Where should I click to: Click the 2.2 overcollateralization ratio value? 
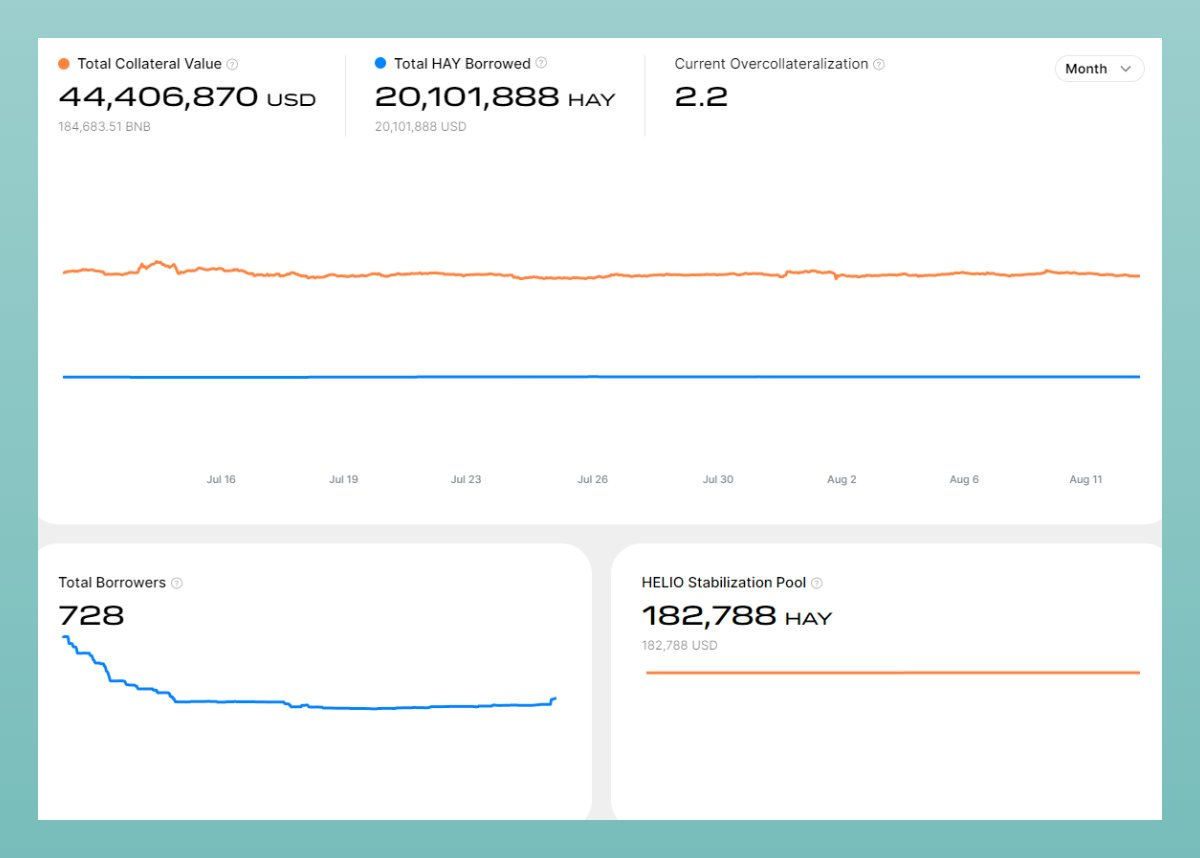click(701, 97)
